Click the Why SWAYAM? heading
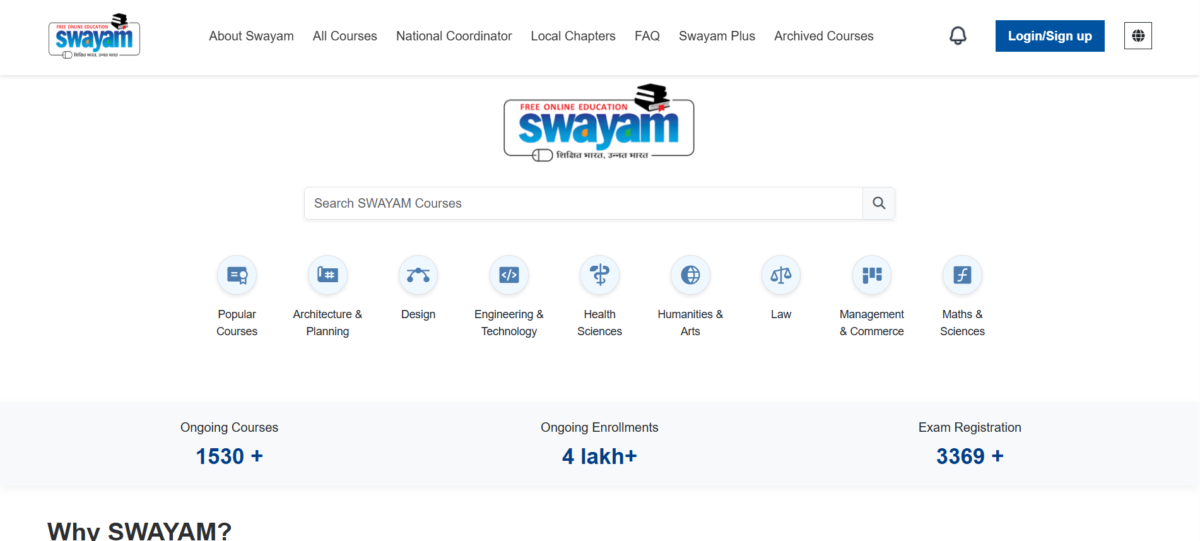 click(139, 531)
